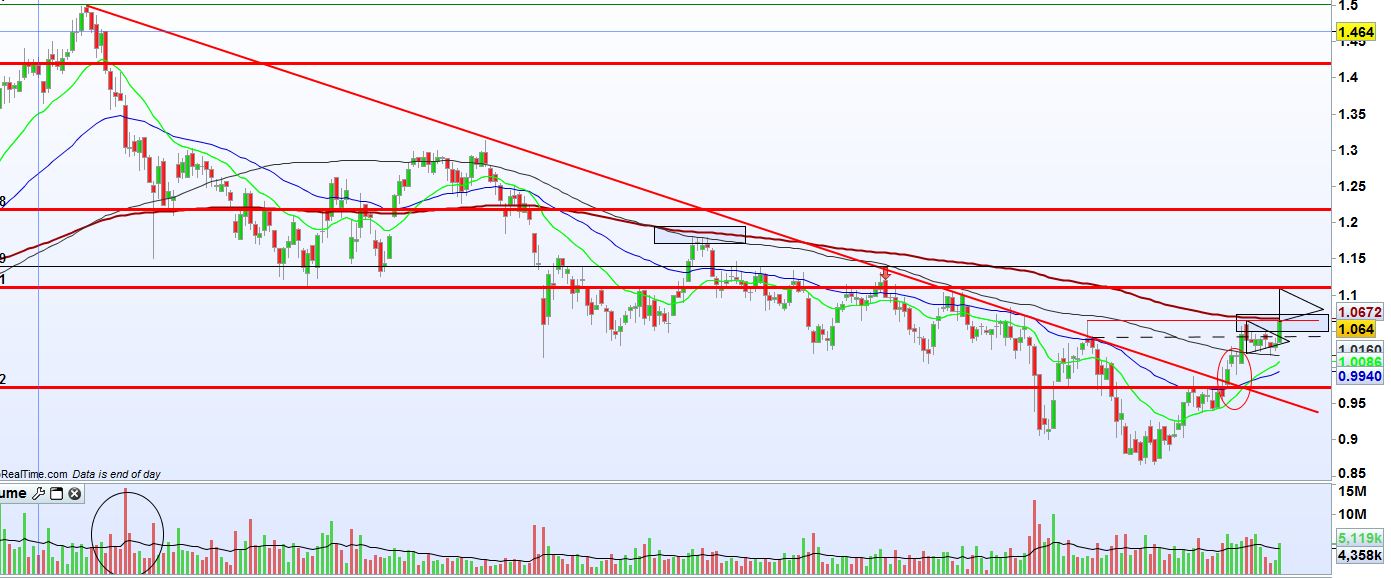This screenshot has width=1391, height=578.
Task: Select the thin green horizontal line at 1.5
Action: [700, 4]
